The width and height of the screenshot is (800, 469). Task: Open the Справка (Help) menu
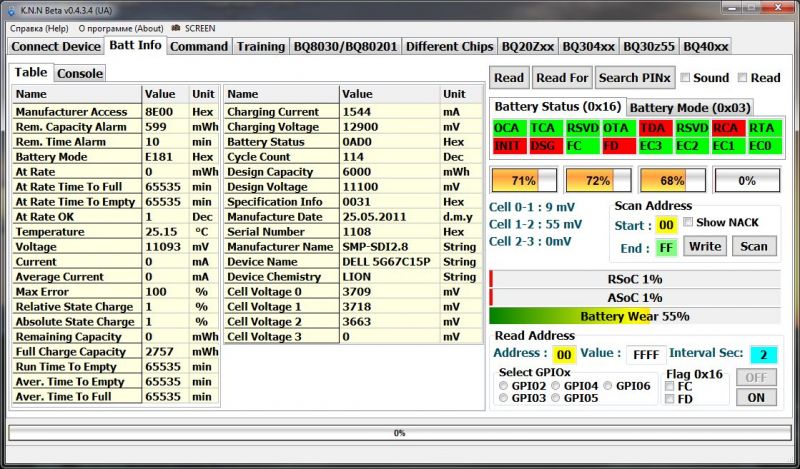pyautogui.click(x=39, y=29)
